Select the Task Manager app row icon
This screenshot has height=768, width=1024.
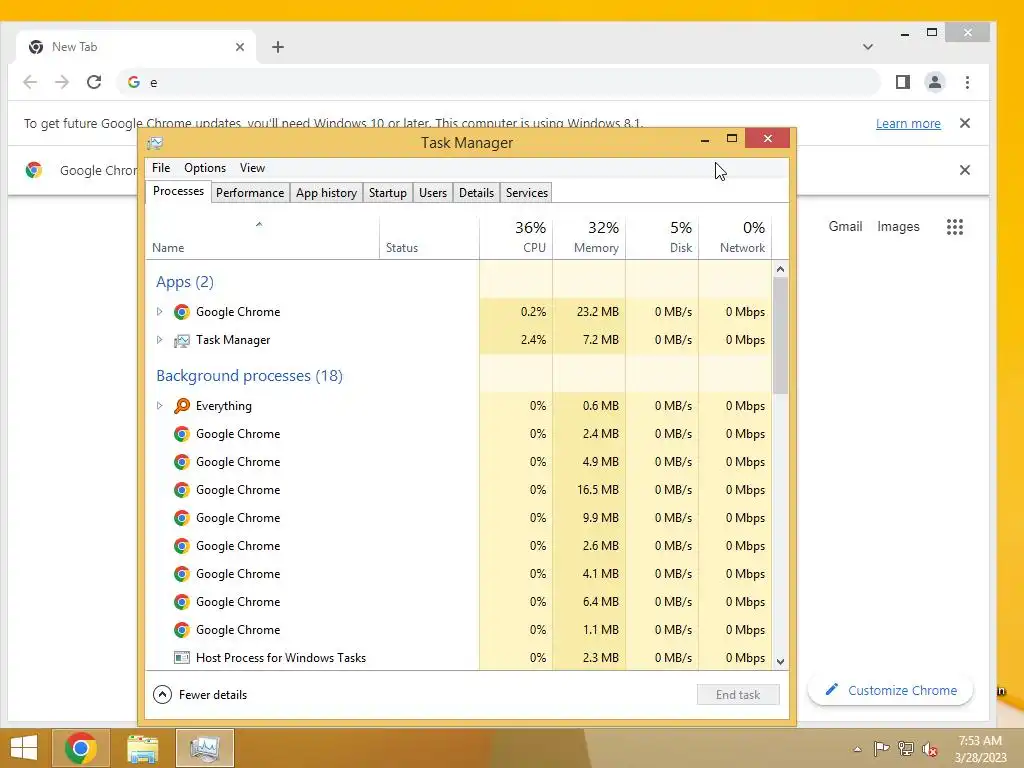coord(182,340)
